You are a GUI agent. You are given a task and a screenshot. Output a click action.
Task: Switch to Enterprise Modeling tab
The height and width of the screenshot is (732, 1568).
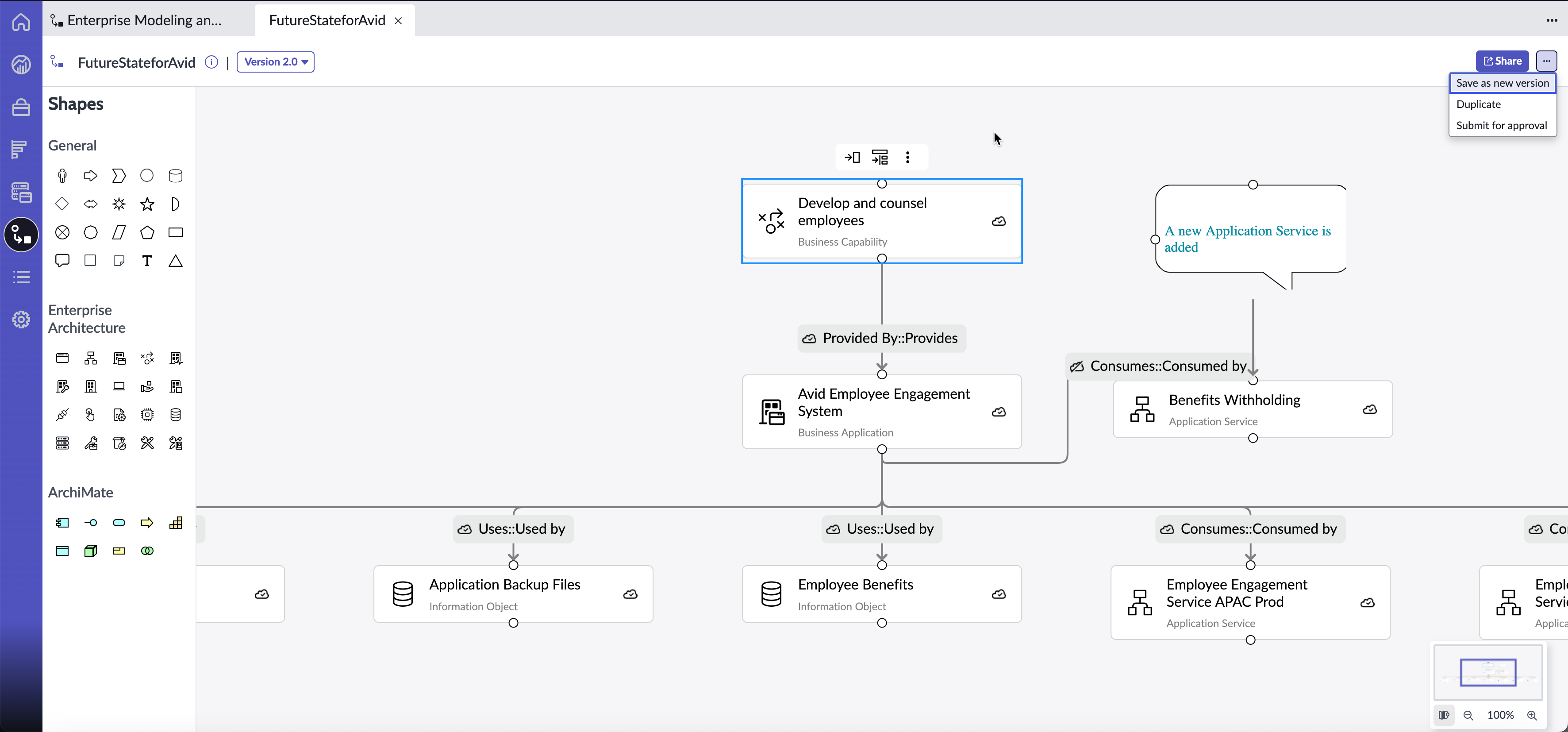[145, 21]
